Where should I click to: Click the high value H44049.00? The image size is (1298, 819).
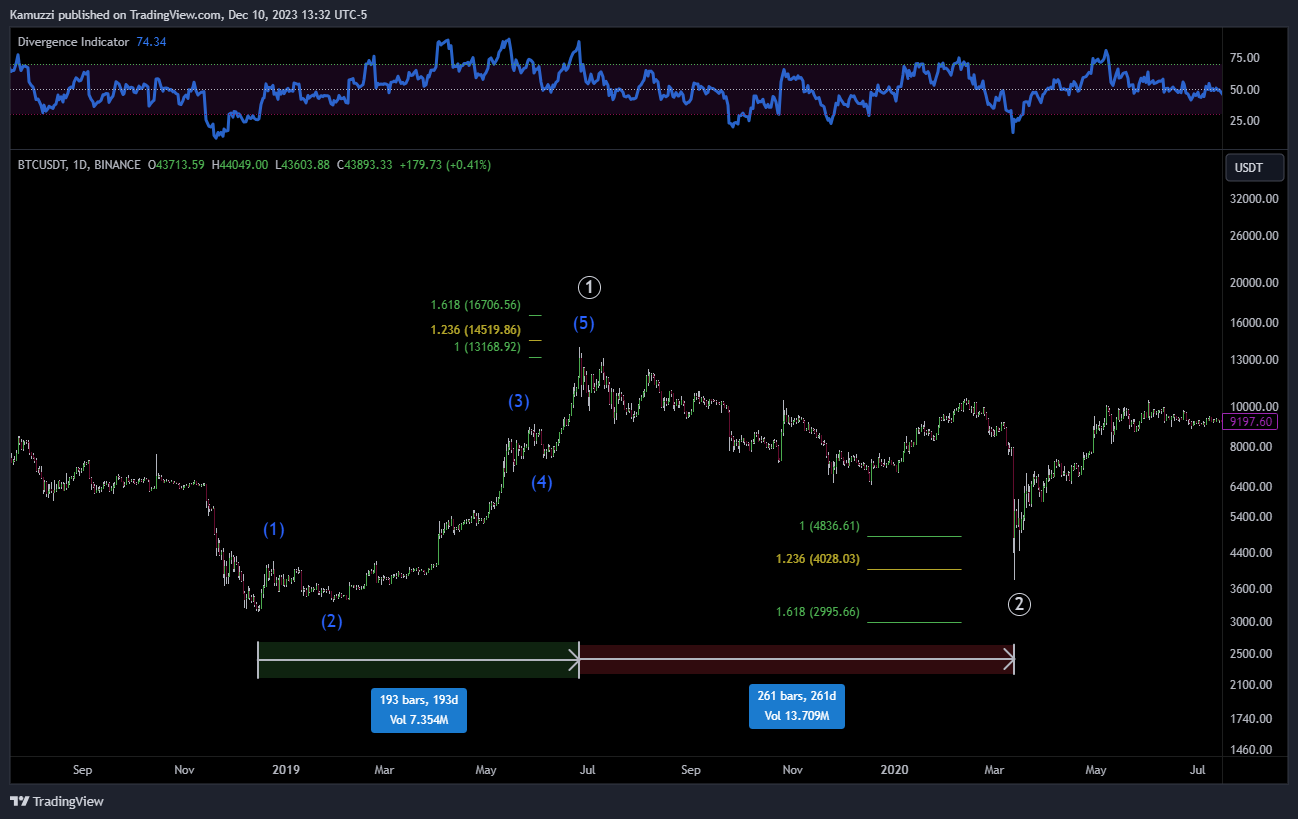(238, 165)
